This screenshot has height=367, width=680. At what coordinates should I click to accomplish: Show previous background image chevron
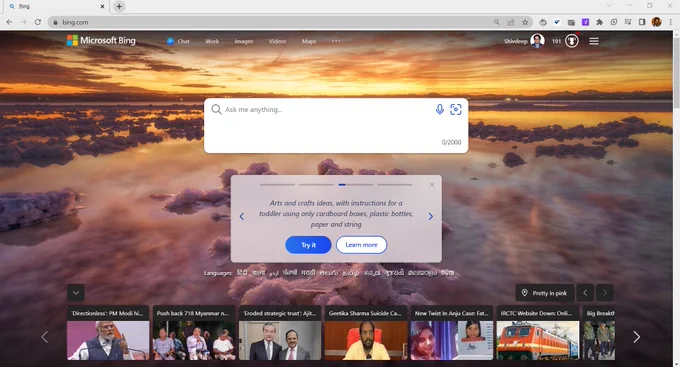pos(585,293)
